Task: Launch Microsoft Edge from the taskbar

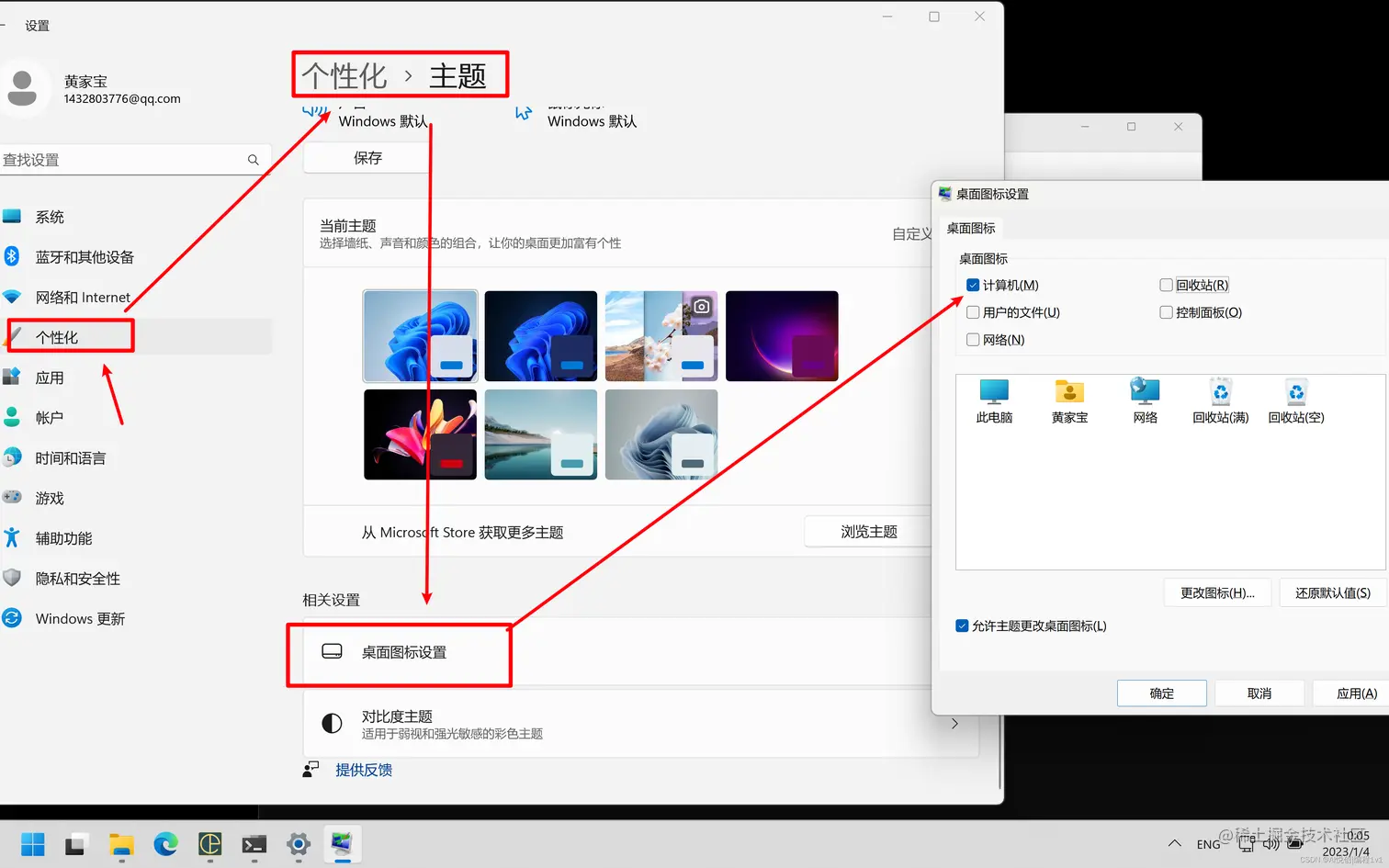Action: 165,844
